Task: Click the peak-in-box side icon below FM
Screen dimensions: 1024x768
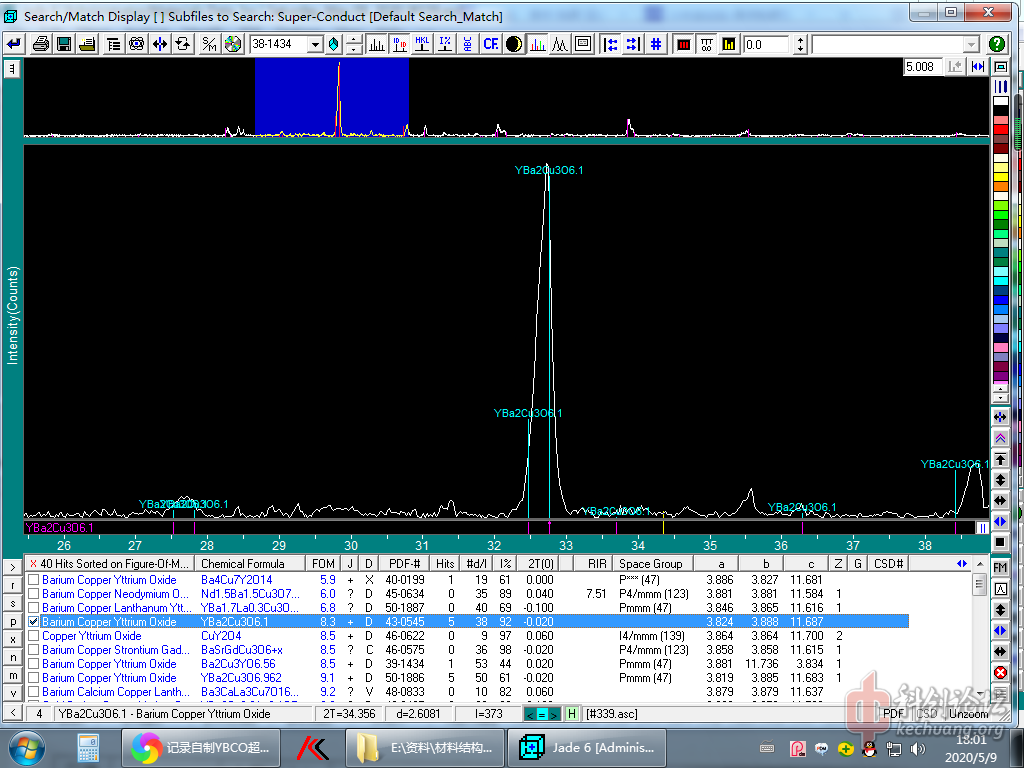Action: [x=1000, y=588]
